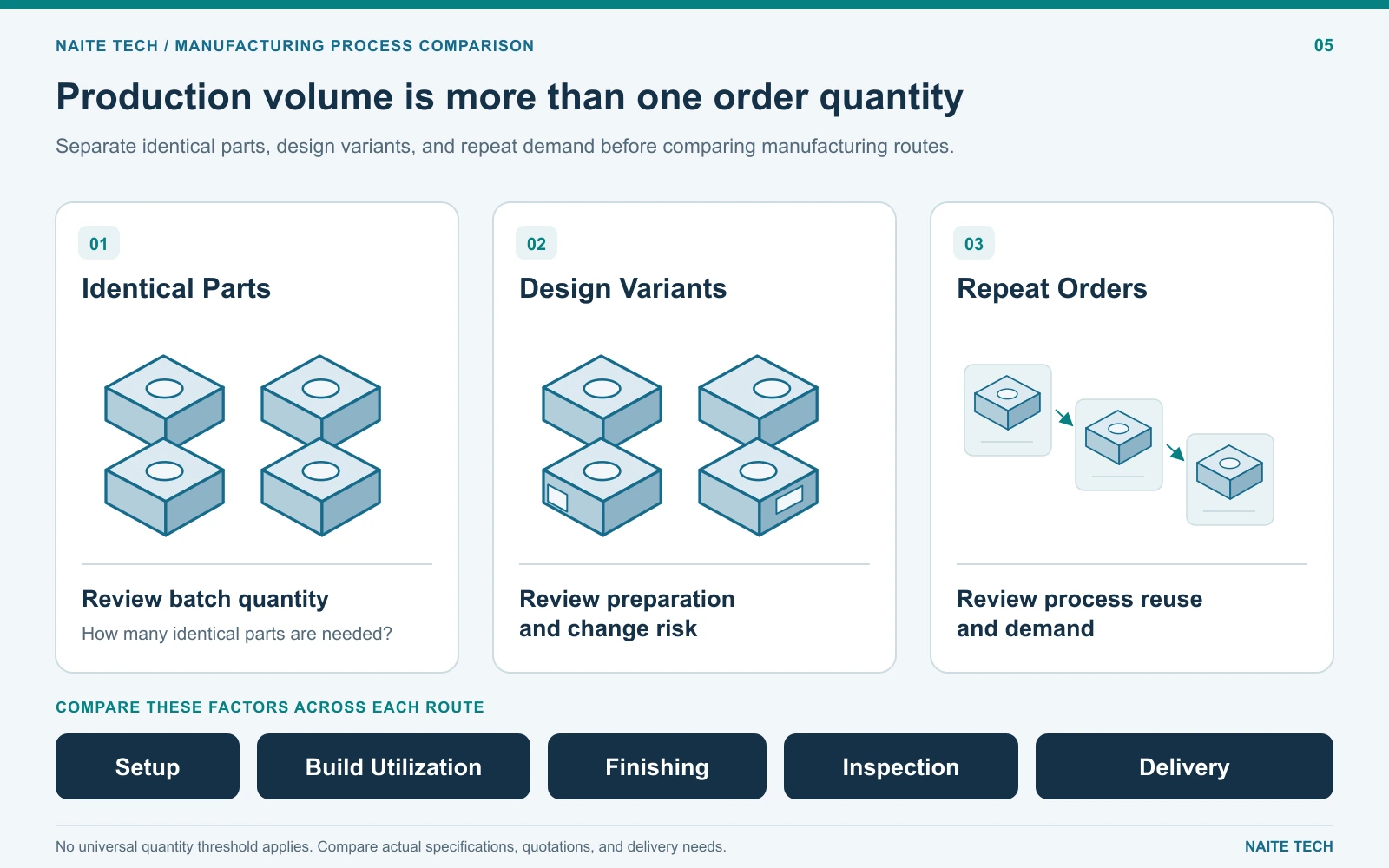Select the Repeat Orders card title
Screen dimensions: 1389x868
[1052, 288]
